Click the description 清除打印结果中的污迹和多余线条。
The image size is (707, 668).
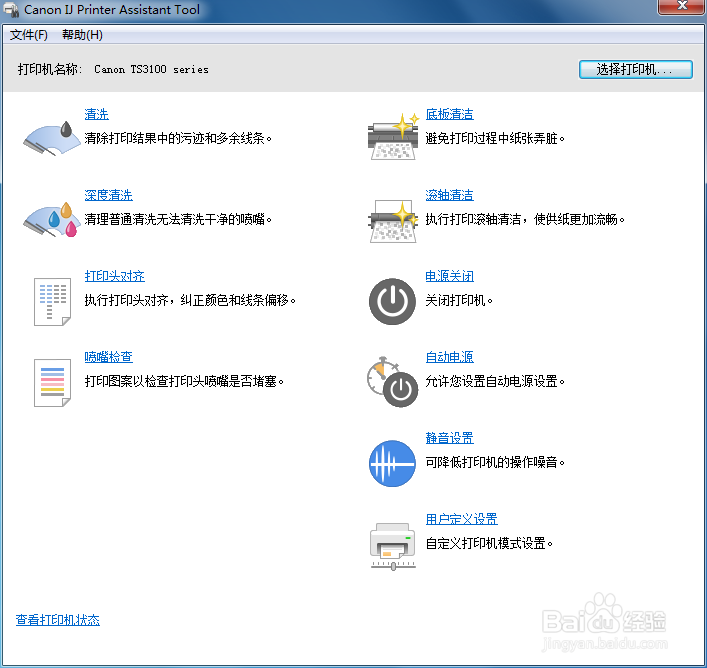point(179,138)
